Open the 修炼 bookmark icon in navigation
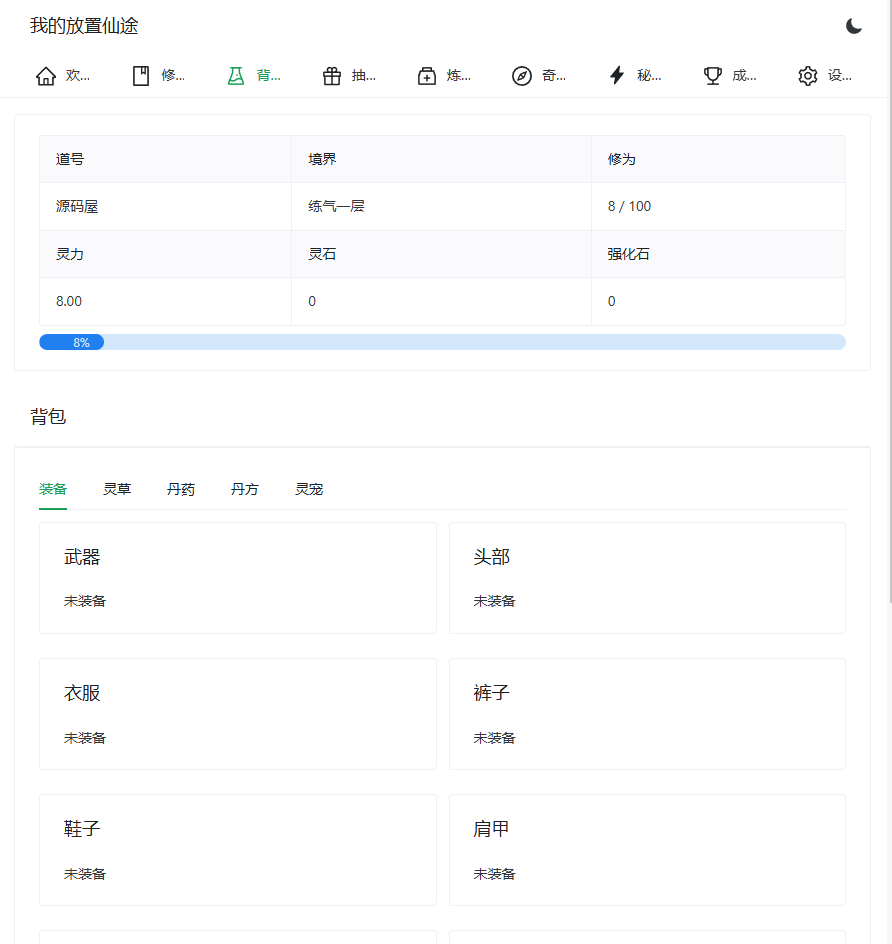Image resolution: width=892 pixels, height=944 pixels. [140, 74]
